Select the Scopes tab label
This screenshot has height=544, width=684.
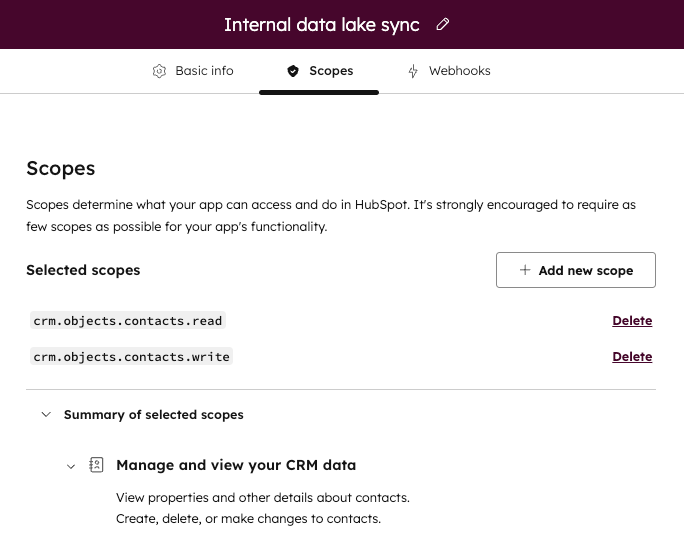click(331, 71)
